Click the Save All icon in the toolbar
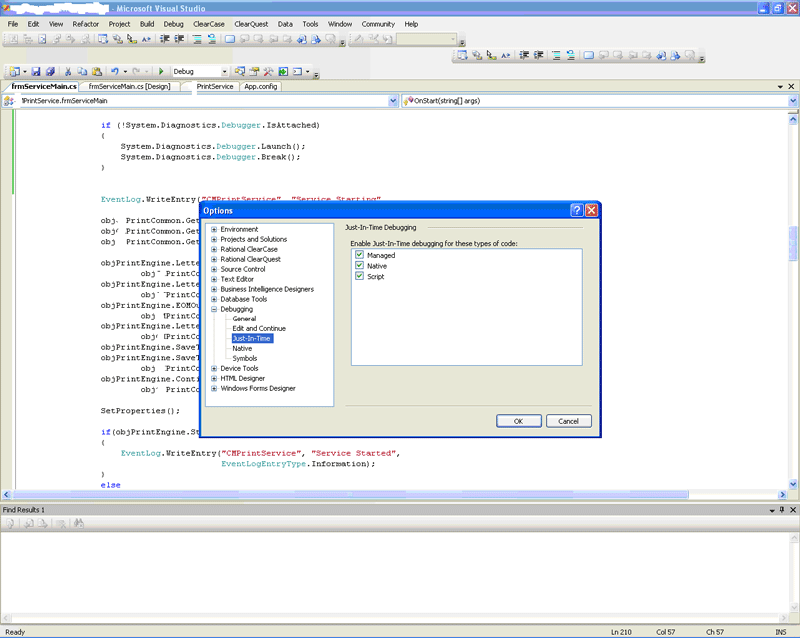800x638 pixels. pos(49,72)
